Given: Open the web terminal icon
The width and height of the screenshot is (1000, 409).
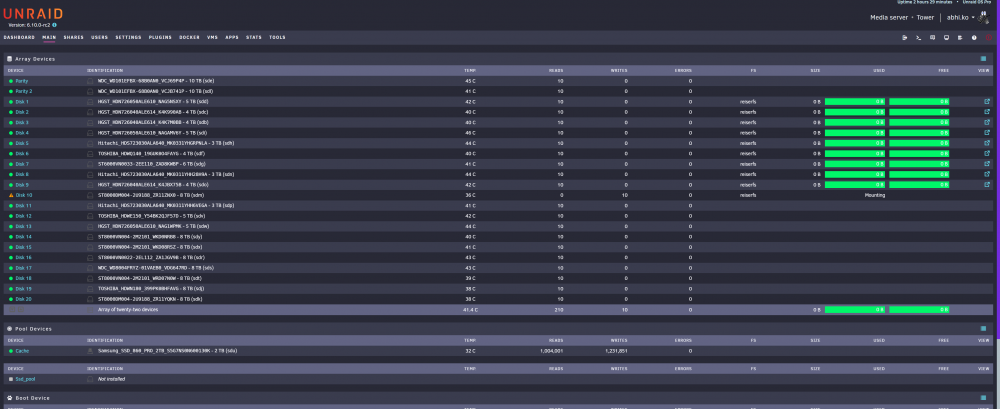Looking at the screenshot, I should pos(918,38).
